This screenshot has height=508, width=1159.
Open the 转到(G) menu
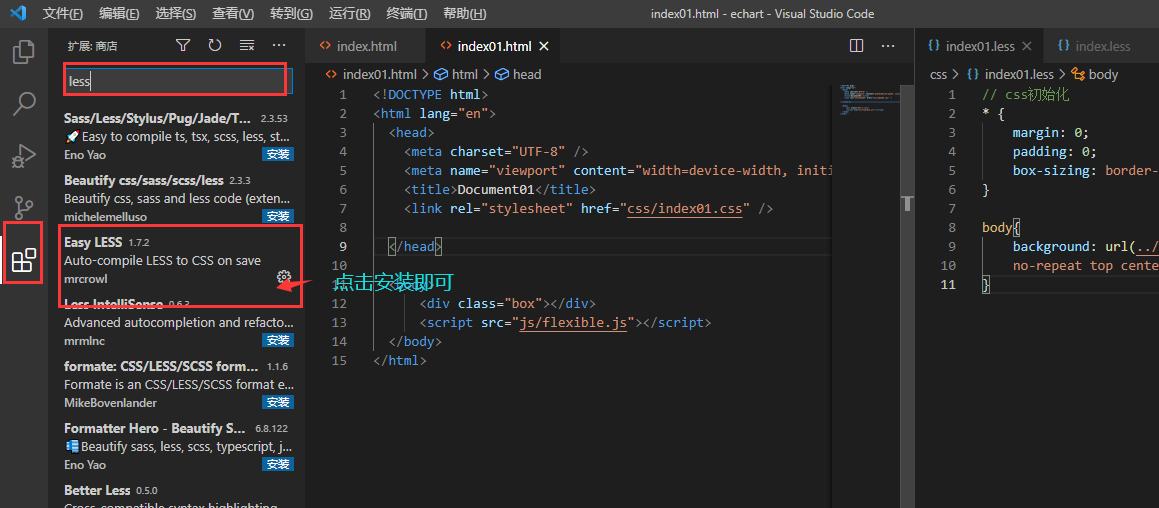click(291, 13)
